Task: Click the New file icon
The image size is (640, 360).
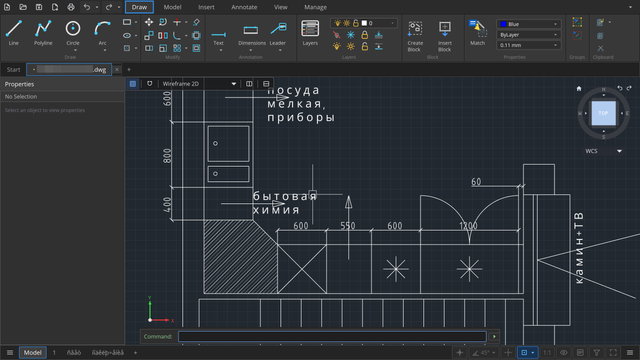Action: (7, 7)
